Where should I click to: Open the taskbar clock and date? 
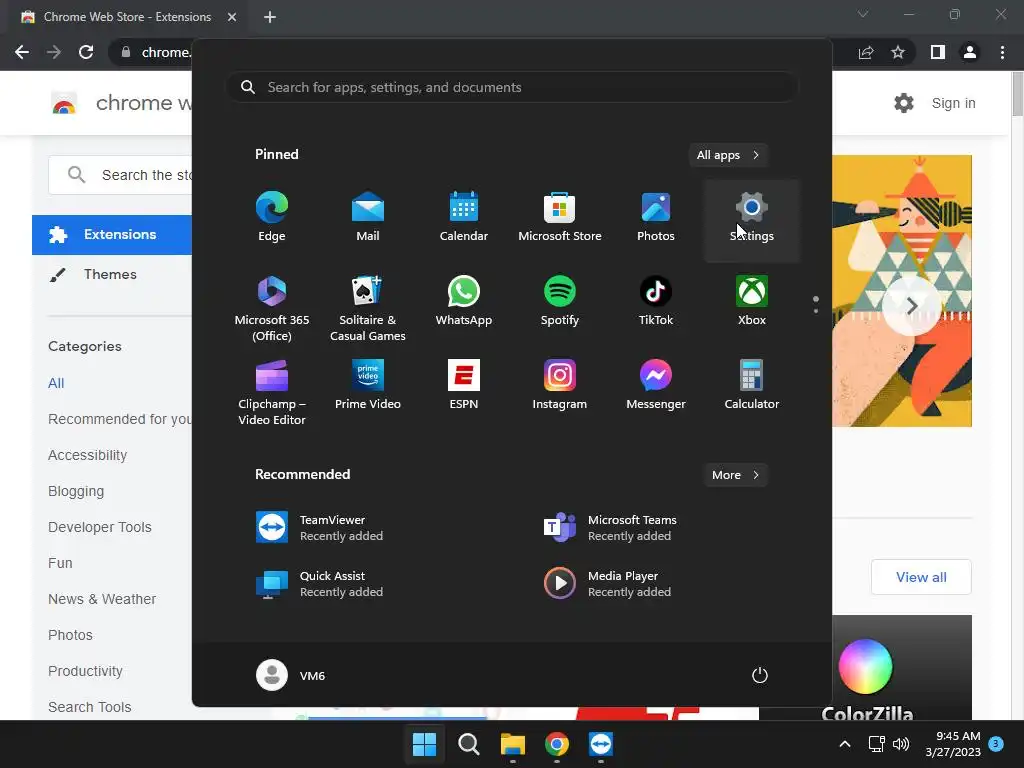pyautogui.click(x=953, y=744)
